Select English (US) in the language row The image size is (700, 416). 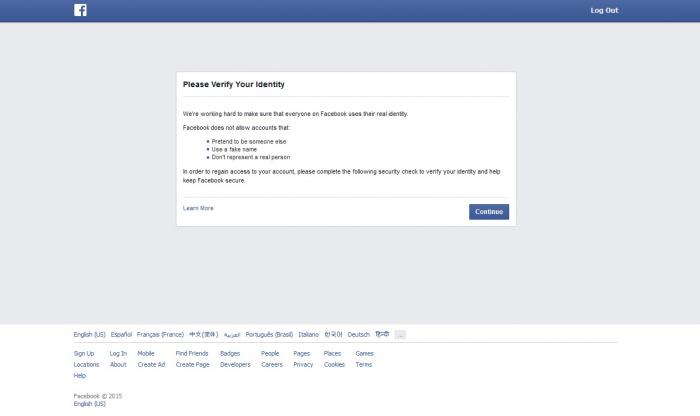pos(90,334)
